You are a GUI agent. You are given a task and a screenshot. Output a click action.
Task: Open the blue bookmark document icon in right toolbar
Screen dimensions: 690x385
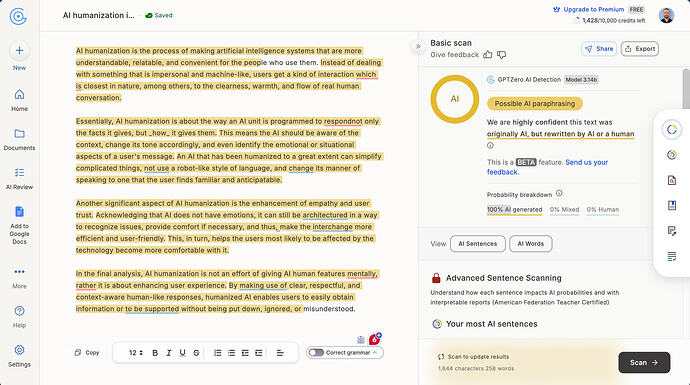pos(672,205)
